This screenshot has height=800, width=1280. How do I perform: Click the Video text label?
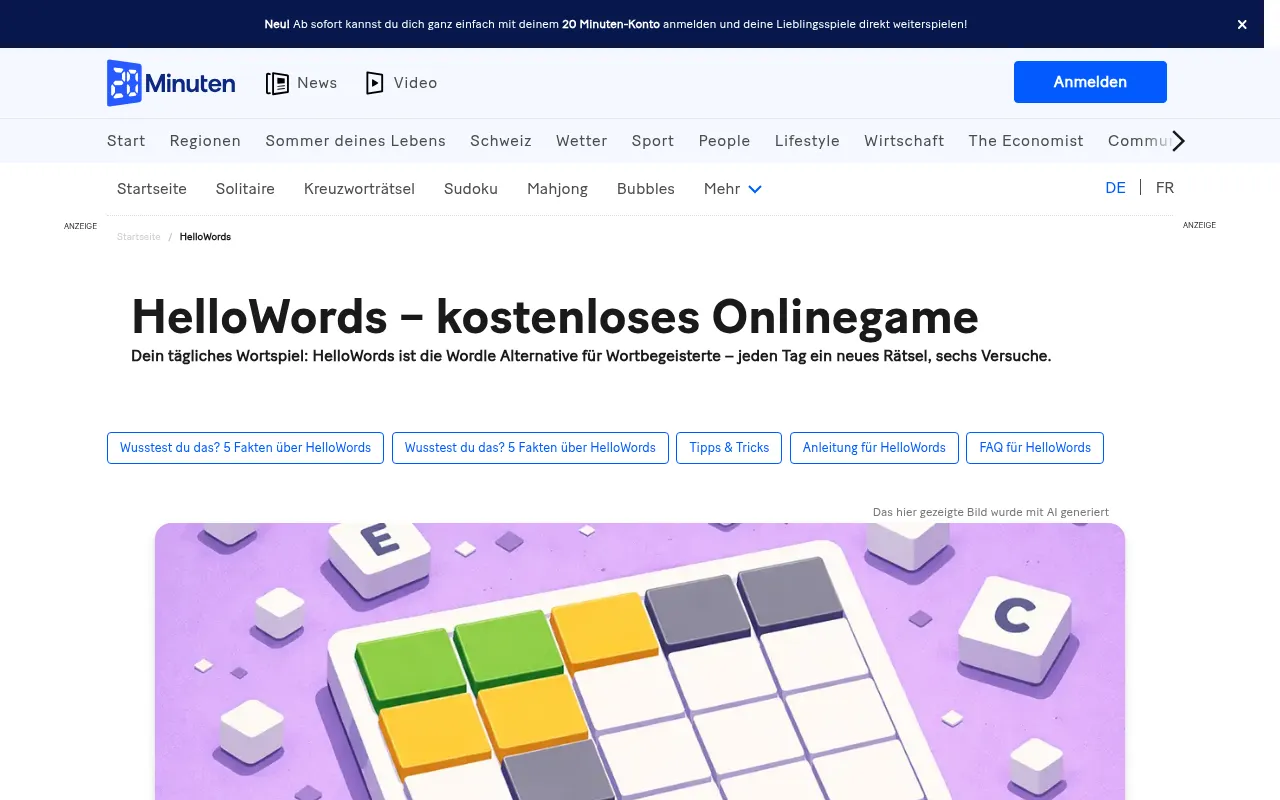pos(415,83)
